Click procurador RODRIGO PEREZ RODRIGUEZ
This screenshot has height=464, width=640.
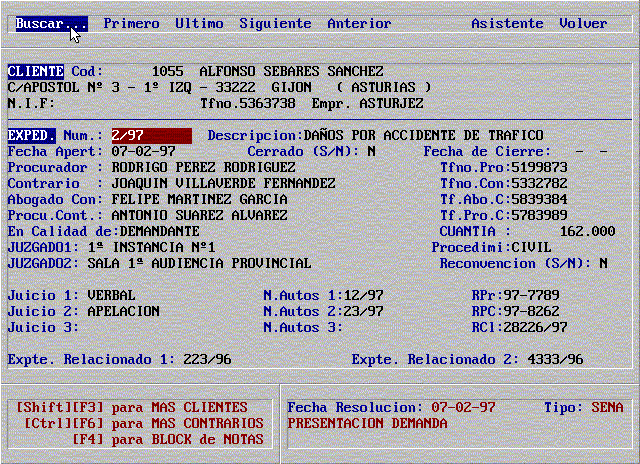203,167
